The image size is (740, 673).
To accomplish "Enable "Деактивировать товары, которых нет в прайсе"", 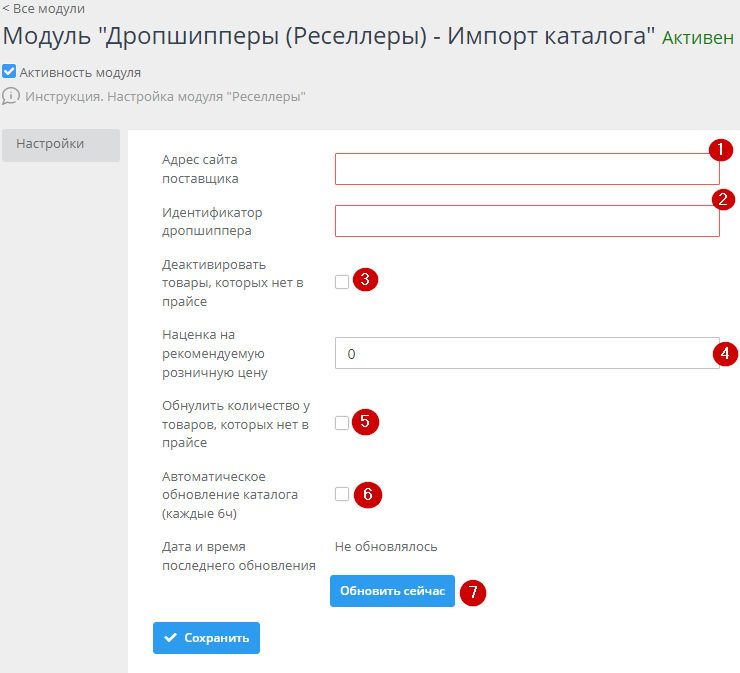I will 342,282.
